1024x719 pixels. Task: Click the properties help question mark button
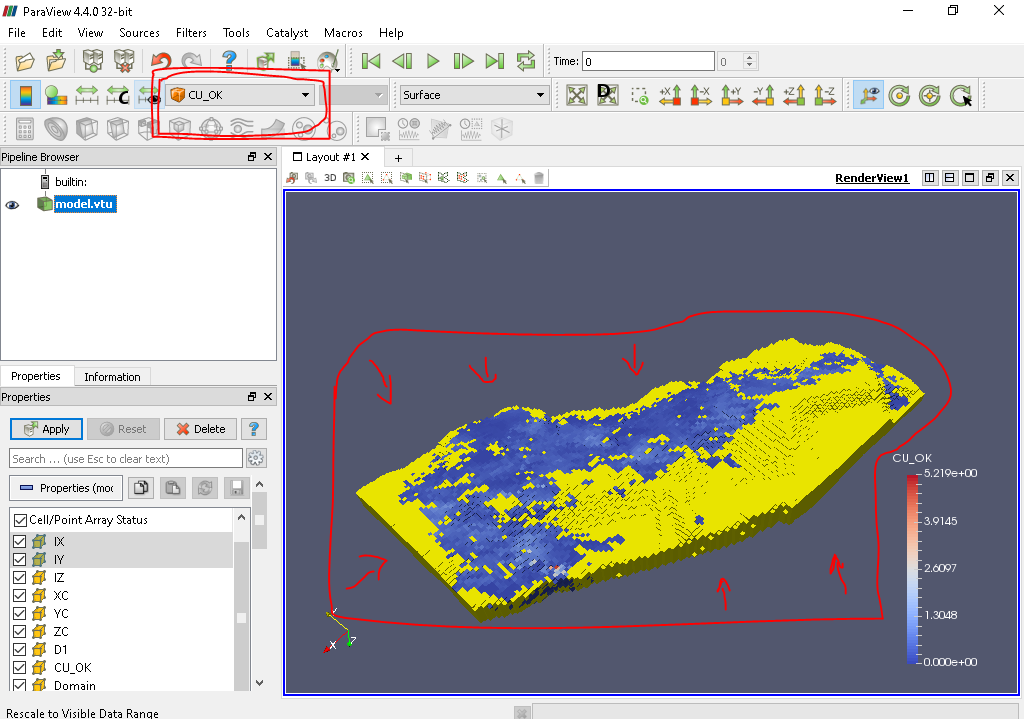tap(253, 429)
